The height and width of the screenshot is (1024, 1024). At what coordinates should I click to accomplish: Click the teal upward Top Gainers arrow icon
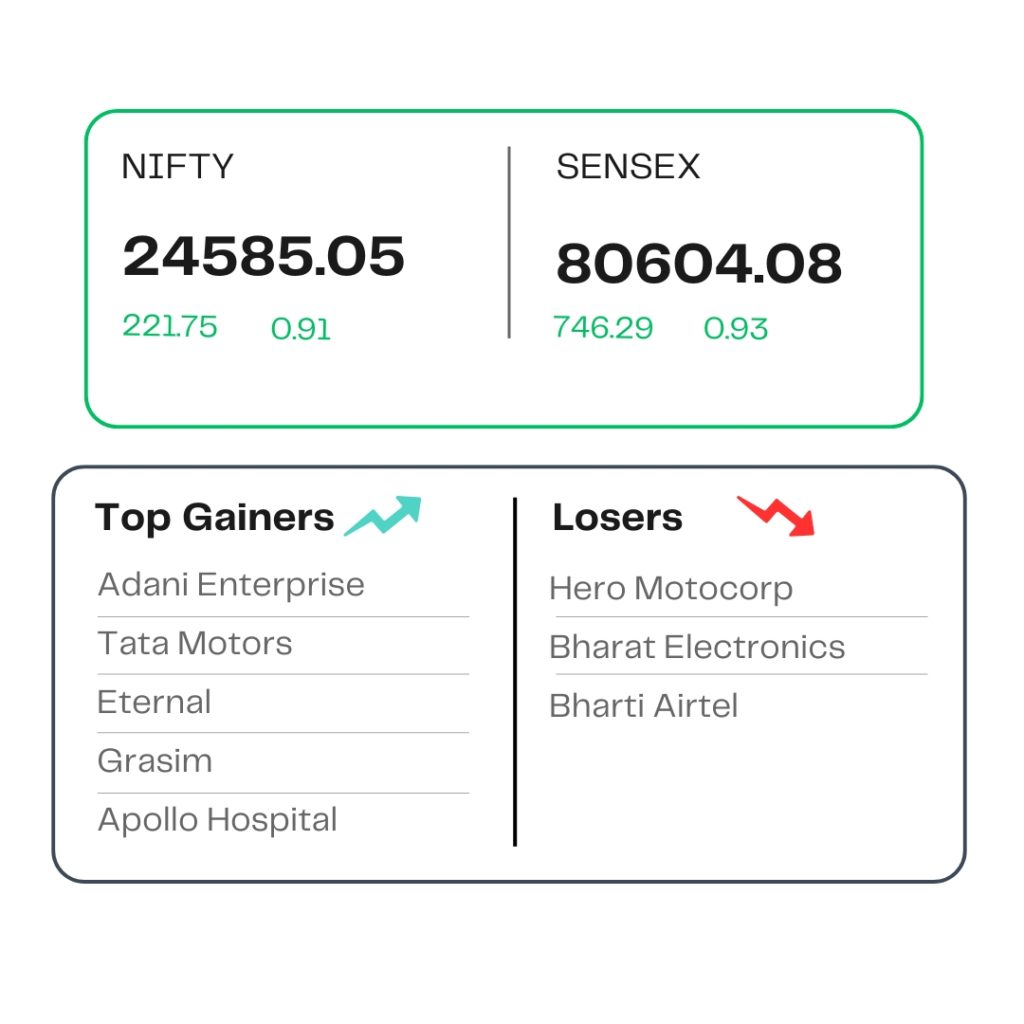point(383,516)
